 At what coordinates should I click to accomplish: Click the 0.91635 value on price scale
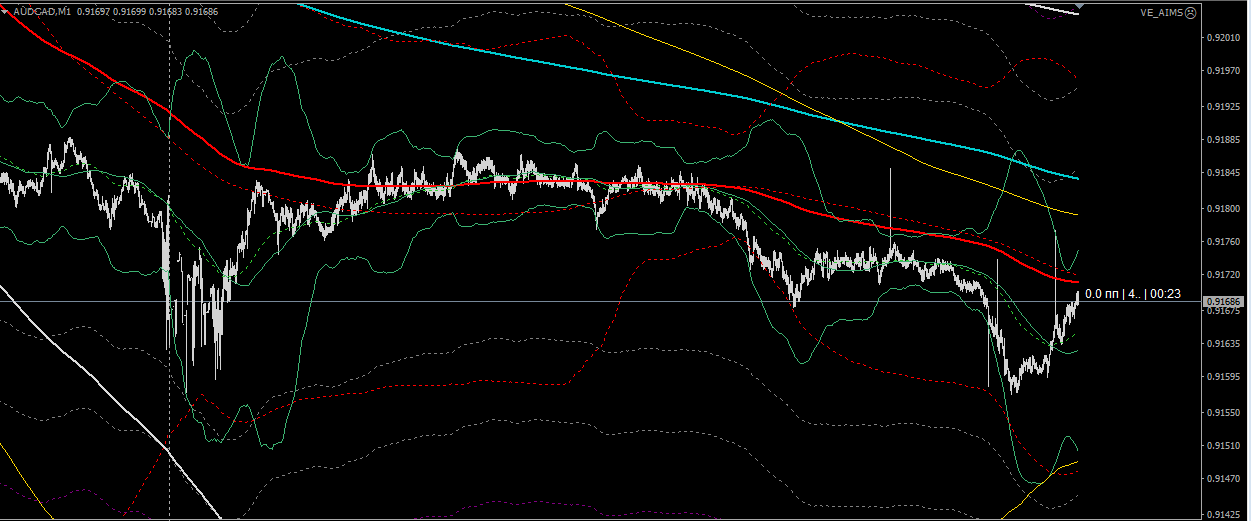click(x=1225, y=344)
